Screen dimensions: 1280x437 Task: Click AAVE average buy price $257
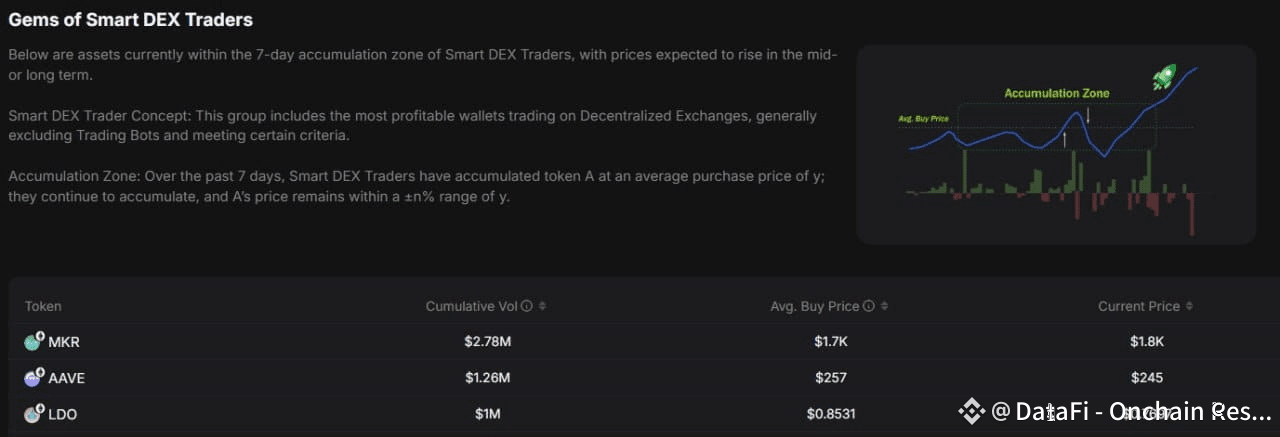830,378
